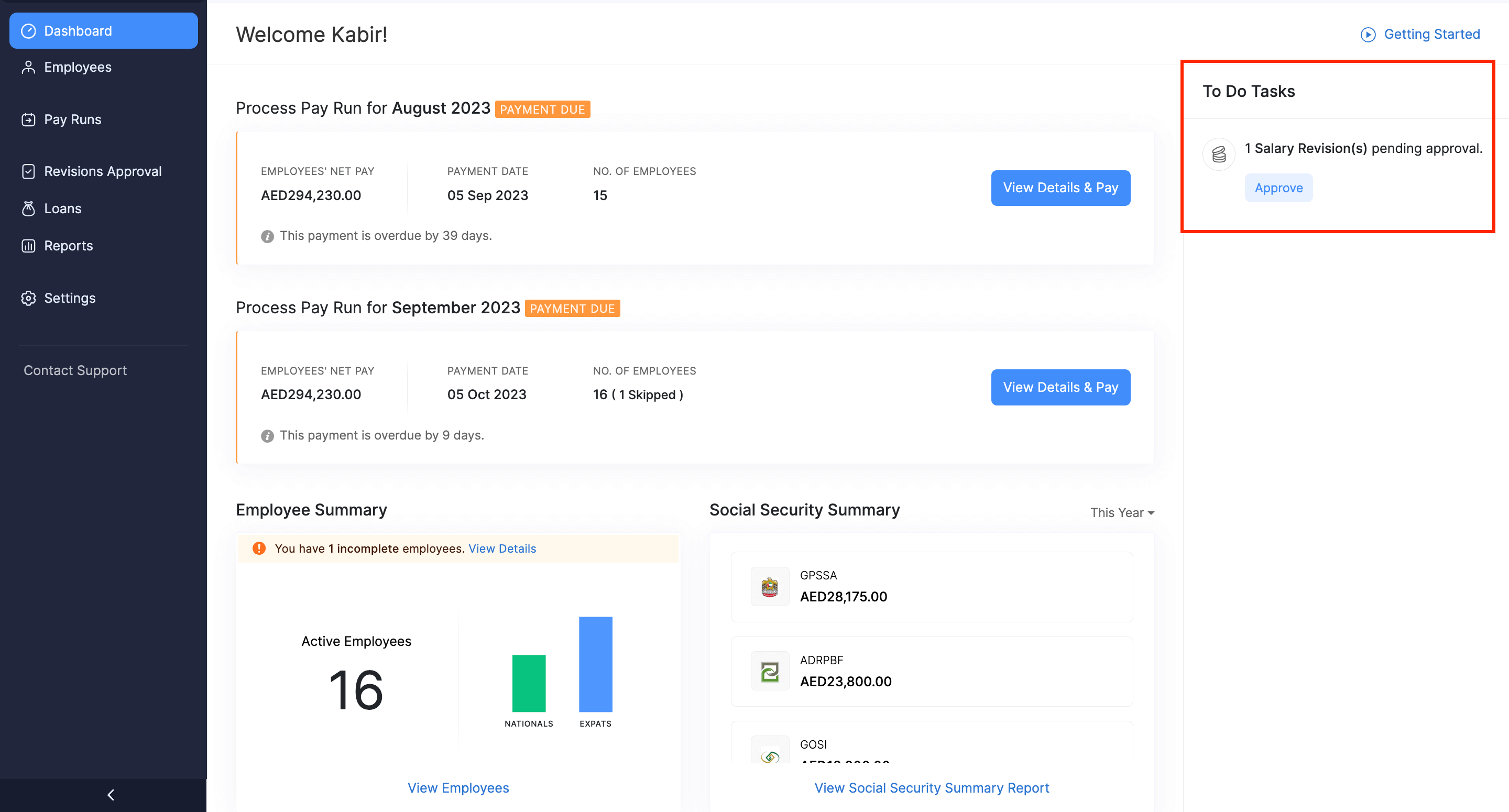
Task: Open the This Year period dropdown
Action: coord(1121,513)
